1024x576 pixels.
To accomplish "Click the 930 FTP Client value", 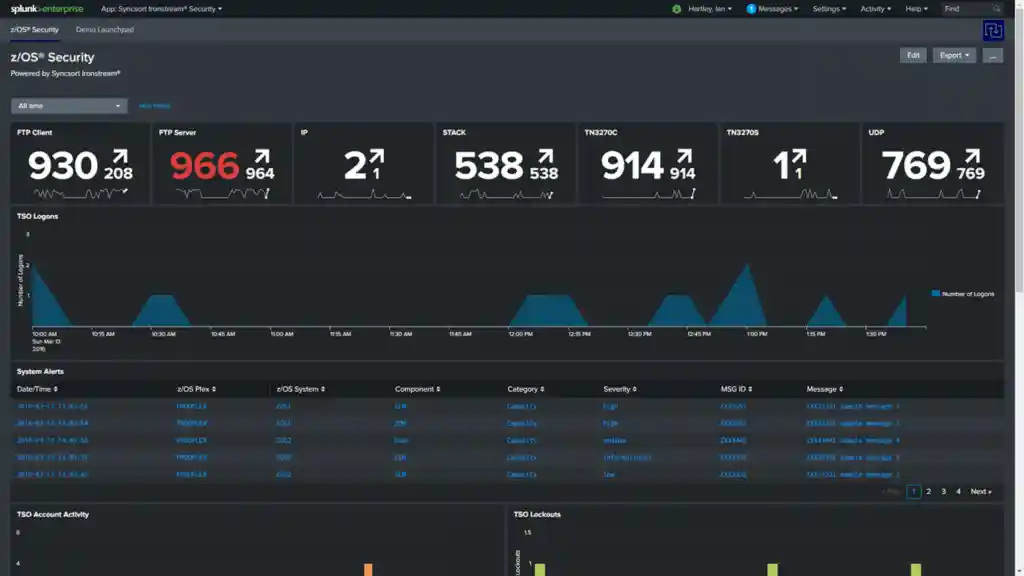I will (x=63, y=166).
